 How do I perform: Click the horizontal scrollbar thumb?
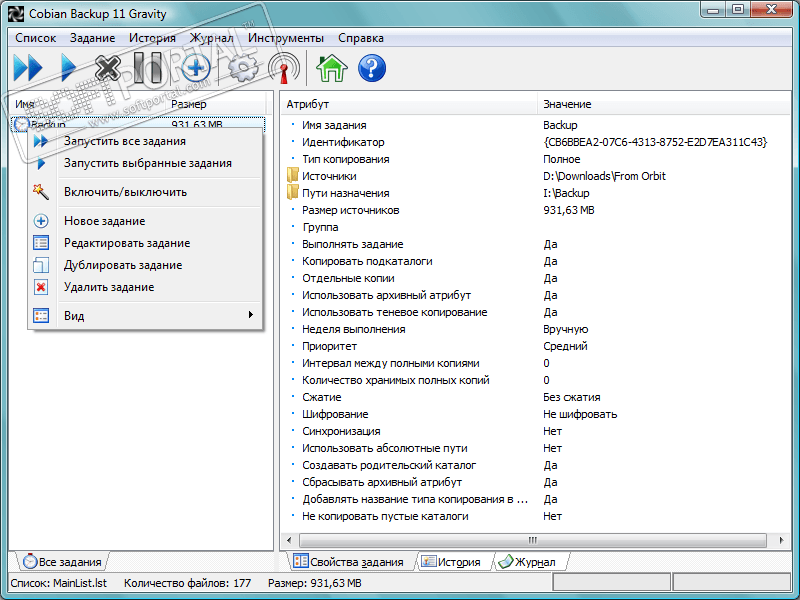(x=533, y=540)
